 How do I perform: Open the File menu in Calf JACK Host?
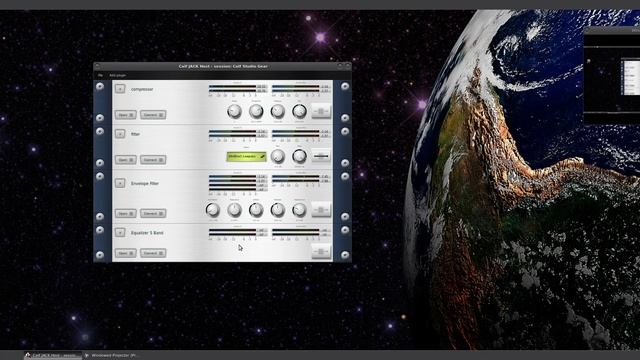click(100, 76)
